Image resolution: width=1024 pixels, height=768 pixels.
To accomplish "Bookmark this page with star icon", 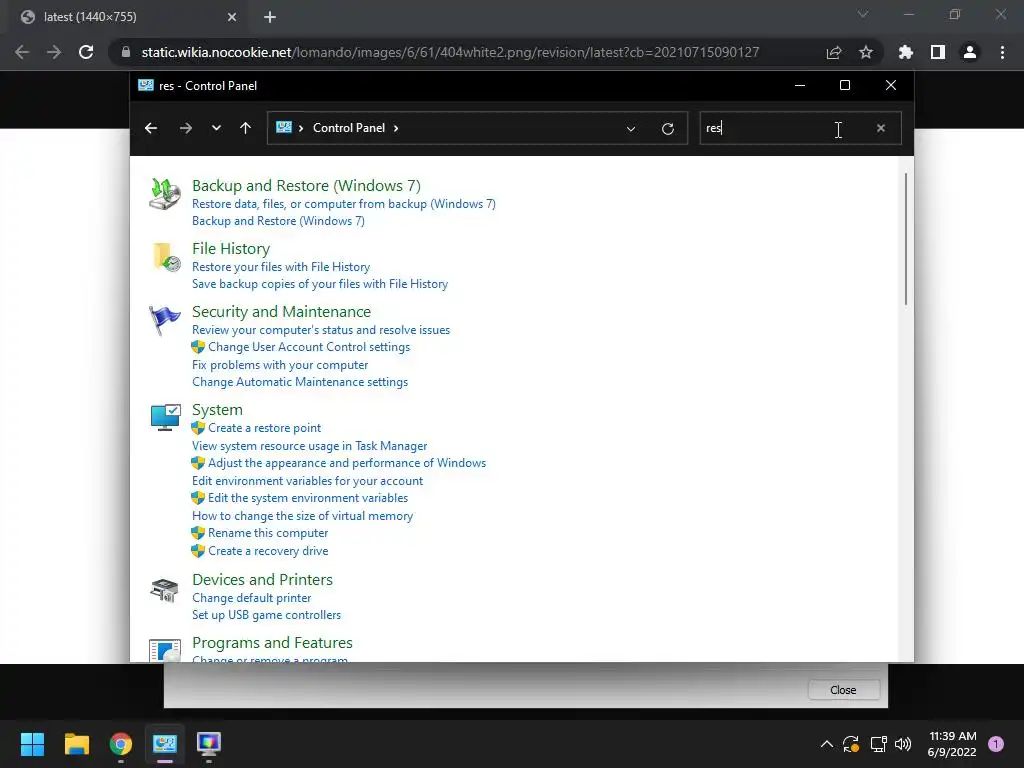I will (x=866, y=52).
